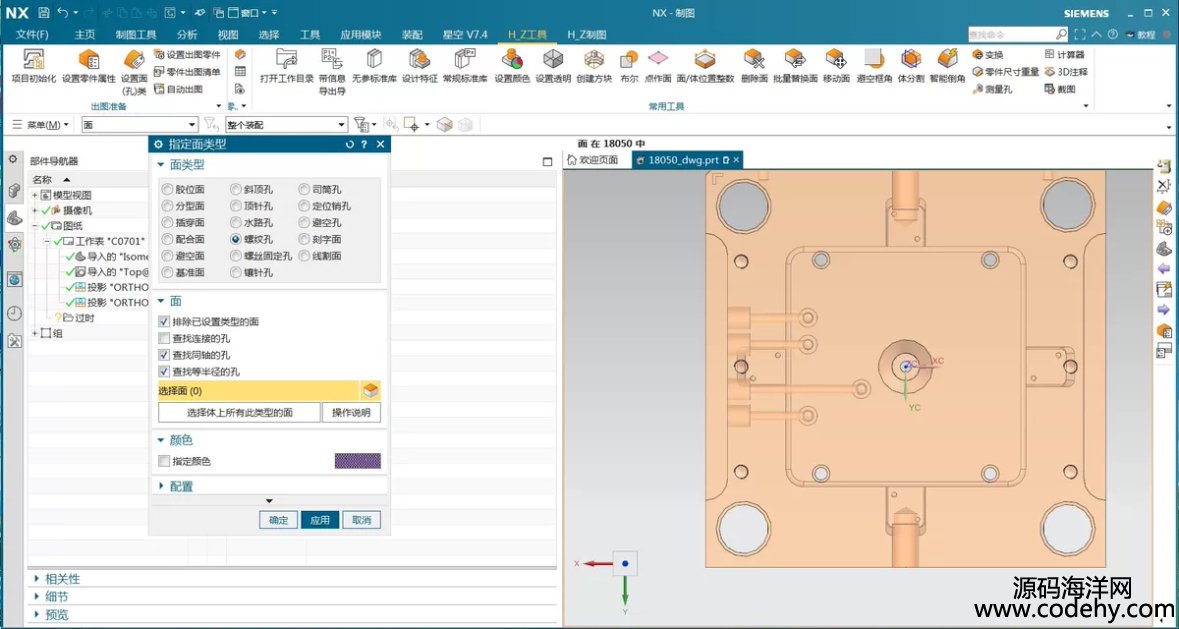
Task: Click the 变换 transform tool
Action: [987, 55]
